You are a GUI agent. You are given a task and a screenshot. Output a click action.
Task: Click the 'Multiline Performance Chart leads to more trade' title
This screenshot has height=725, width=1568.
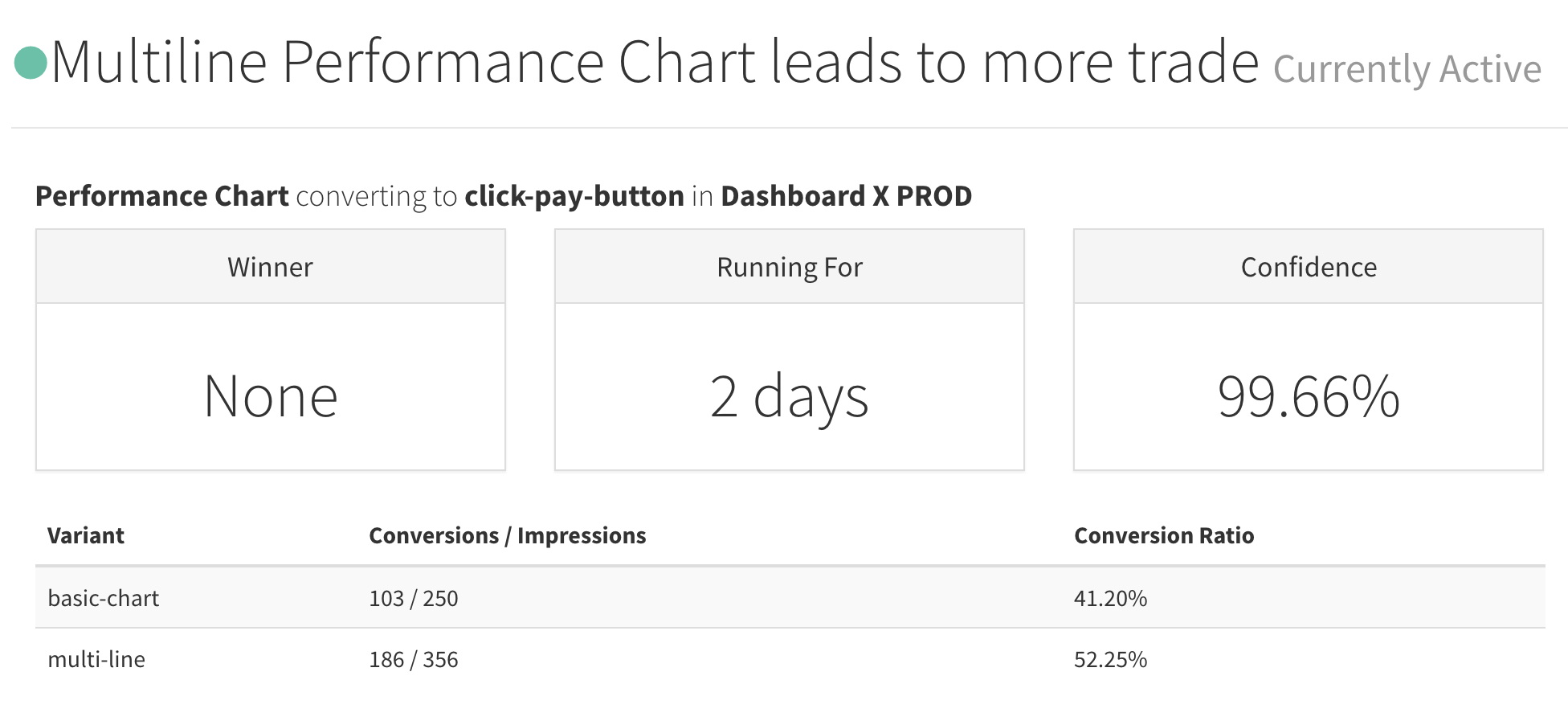click(654, 63)
